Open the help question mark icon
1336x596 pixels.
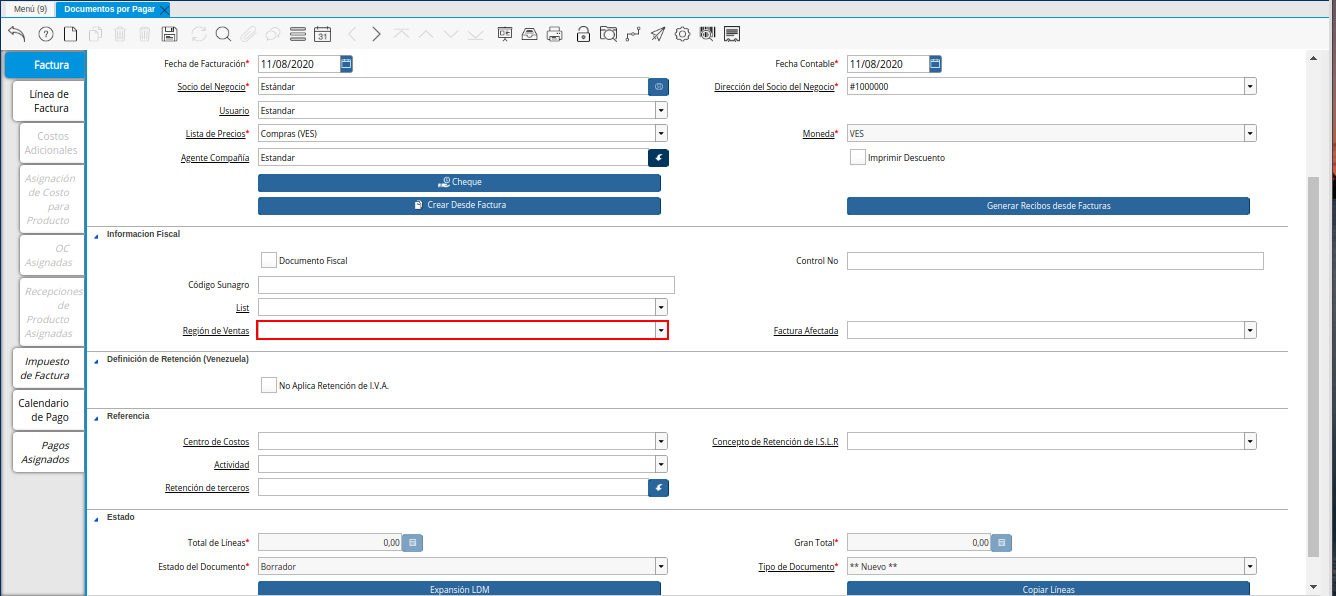(45, 34)
